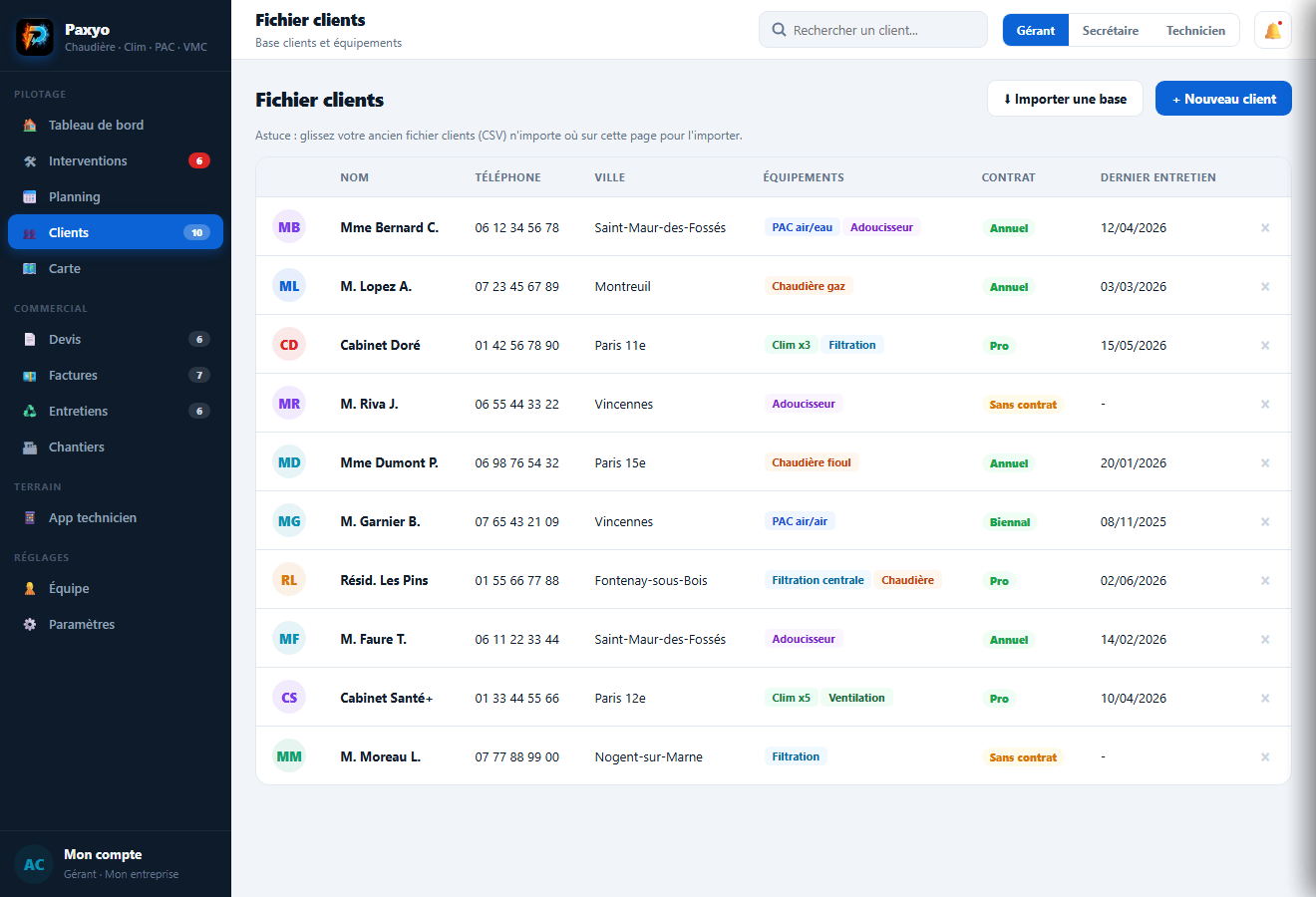Open Mon compte profile panel
This screenshot has height=897, width=1316.
[116, 864]
